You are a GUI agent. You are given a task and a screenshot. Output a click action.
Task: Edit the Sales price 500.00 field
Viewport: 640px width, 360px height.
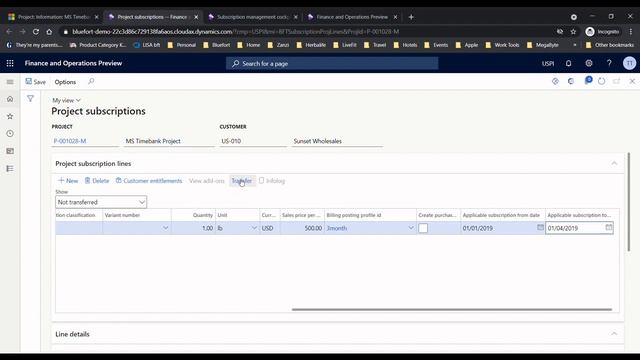tap(302, 228)
